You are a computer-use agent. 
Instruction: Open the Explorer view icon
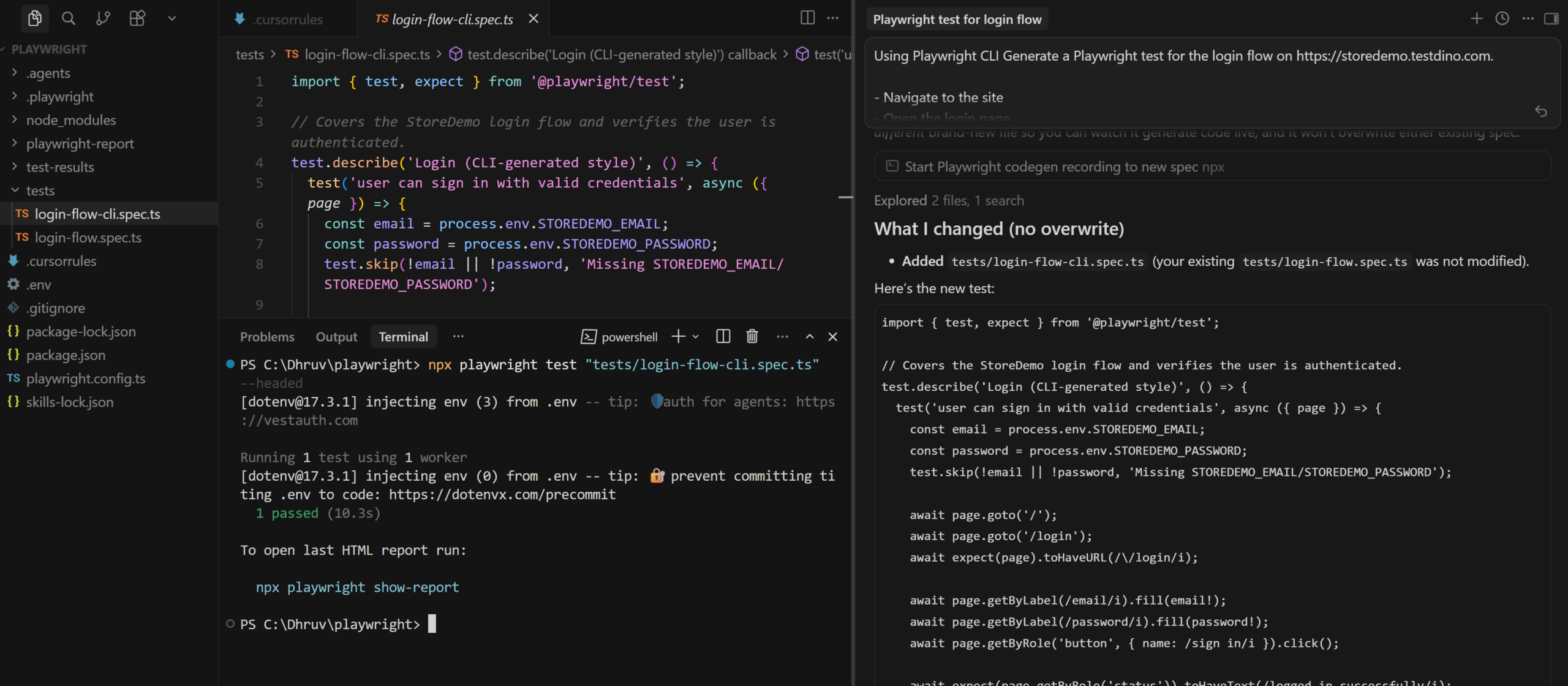point(35,18)
